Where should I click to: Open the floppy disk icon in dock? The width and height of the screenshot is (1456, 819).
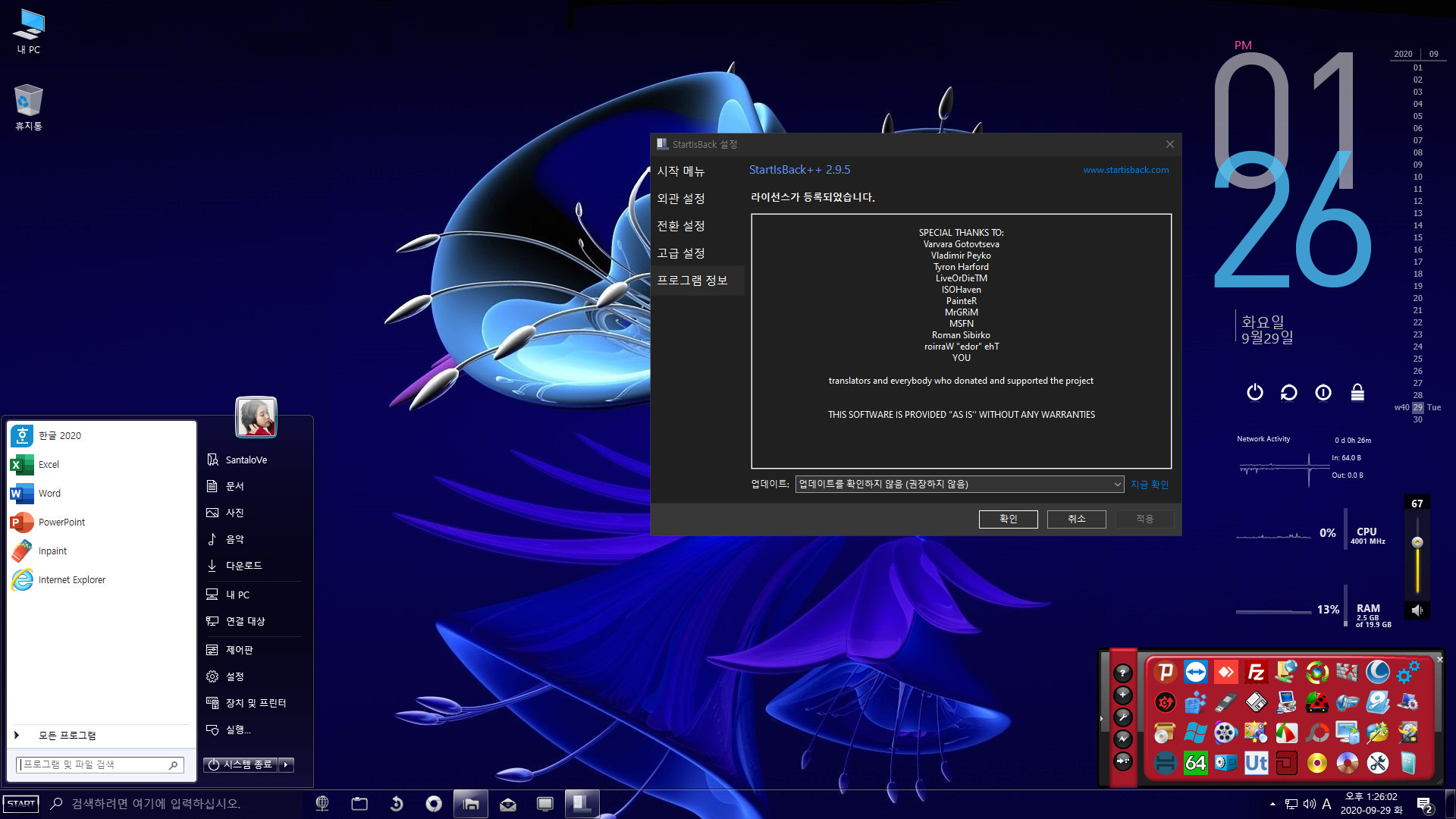[1256, 702]
